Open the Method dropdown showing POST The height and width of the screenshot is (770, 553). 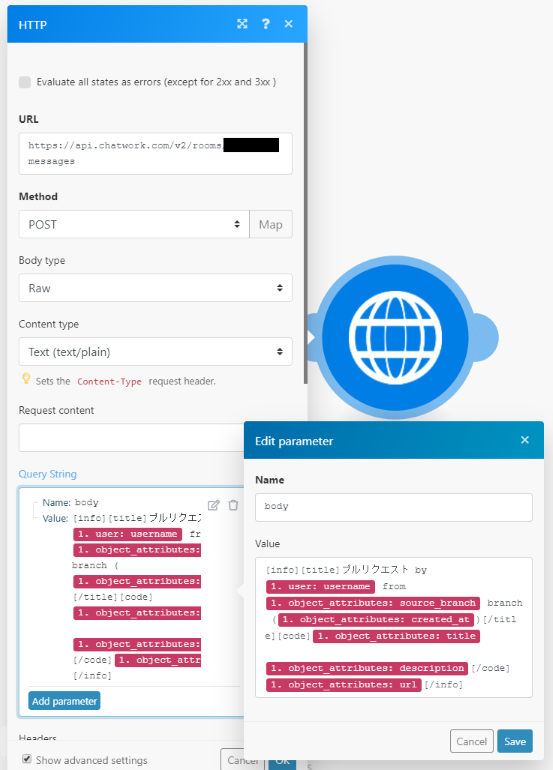click(134, 224)
